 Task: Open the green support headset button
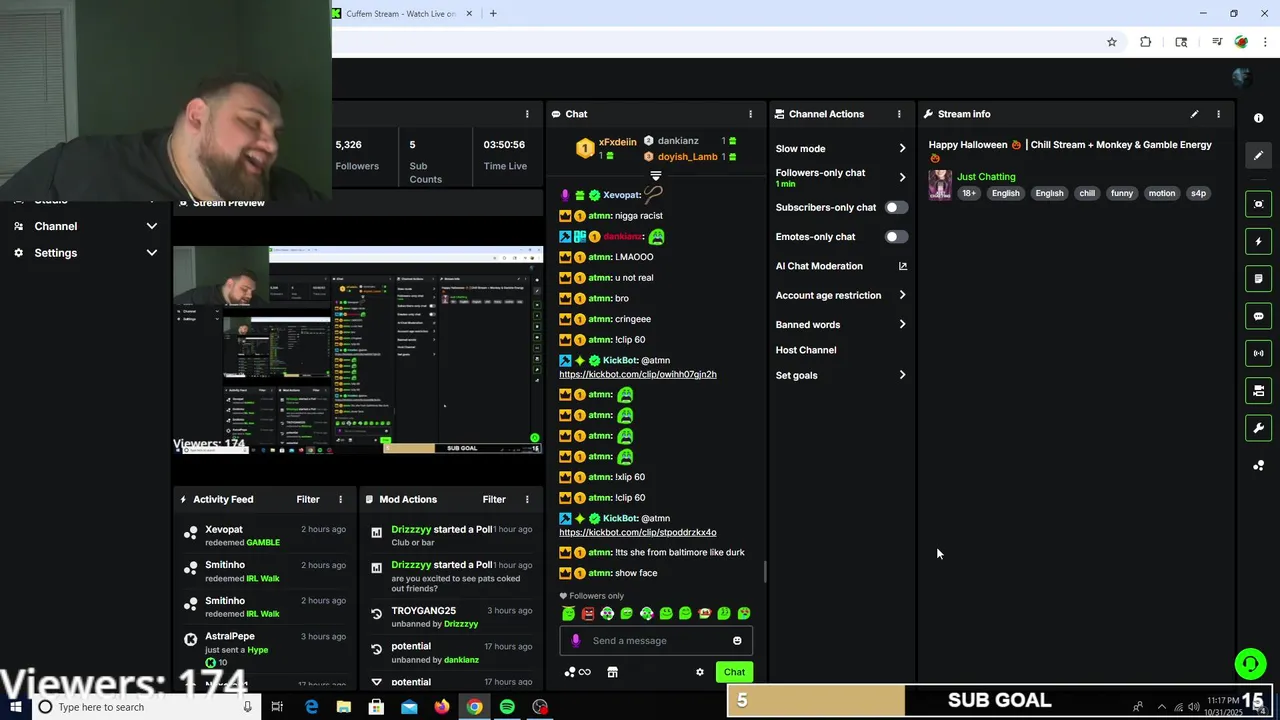click(x=1250, y=663)
